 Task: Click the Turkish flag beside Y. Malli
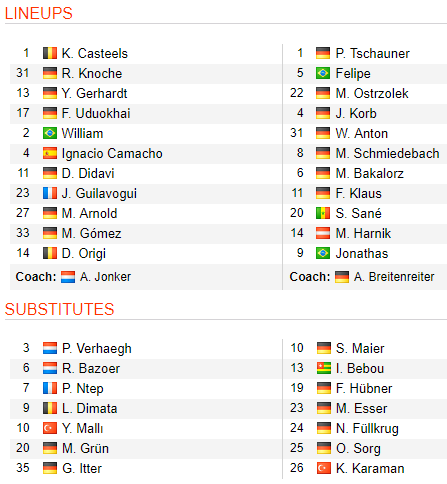pyautogui.click(x=50, y=428)
